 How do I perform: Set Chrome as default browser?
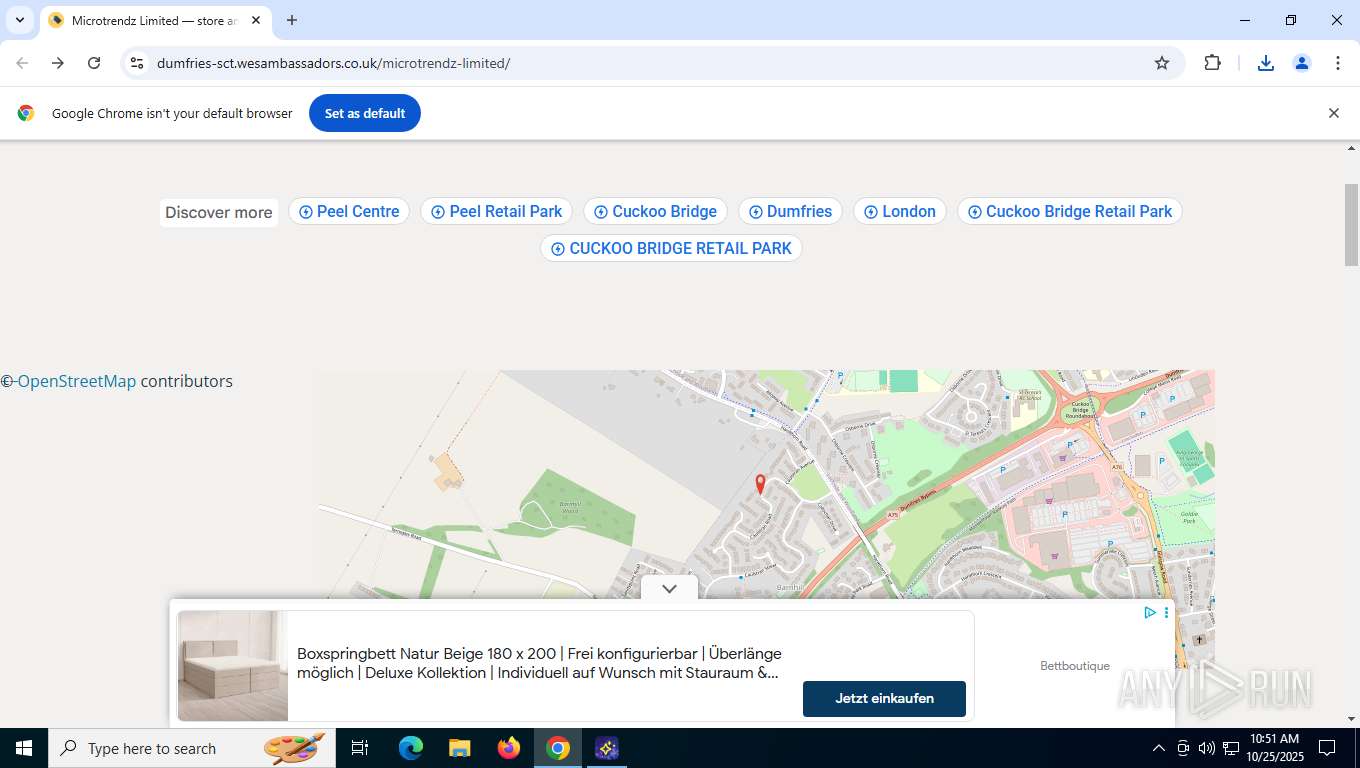365,113
